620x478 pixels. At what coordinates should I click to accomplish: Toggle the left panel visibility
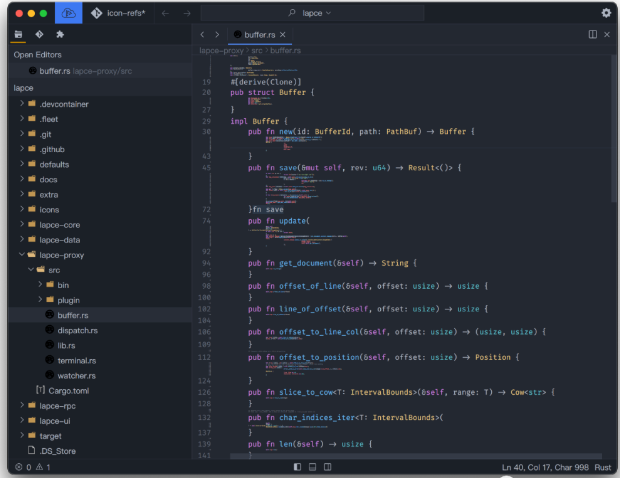point(297,467)
